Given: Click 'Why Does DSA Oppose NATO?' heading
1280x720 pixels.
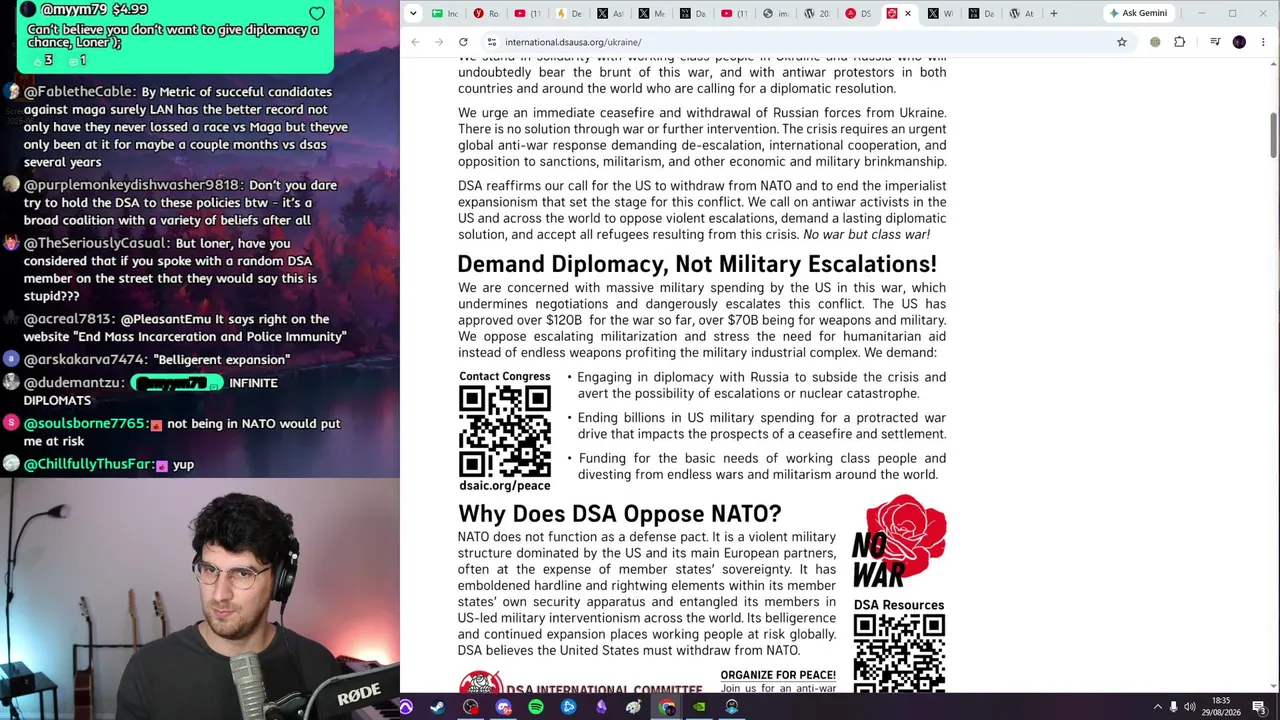Looking at the screenshot, I should pos(619,514).
